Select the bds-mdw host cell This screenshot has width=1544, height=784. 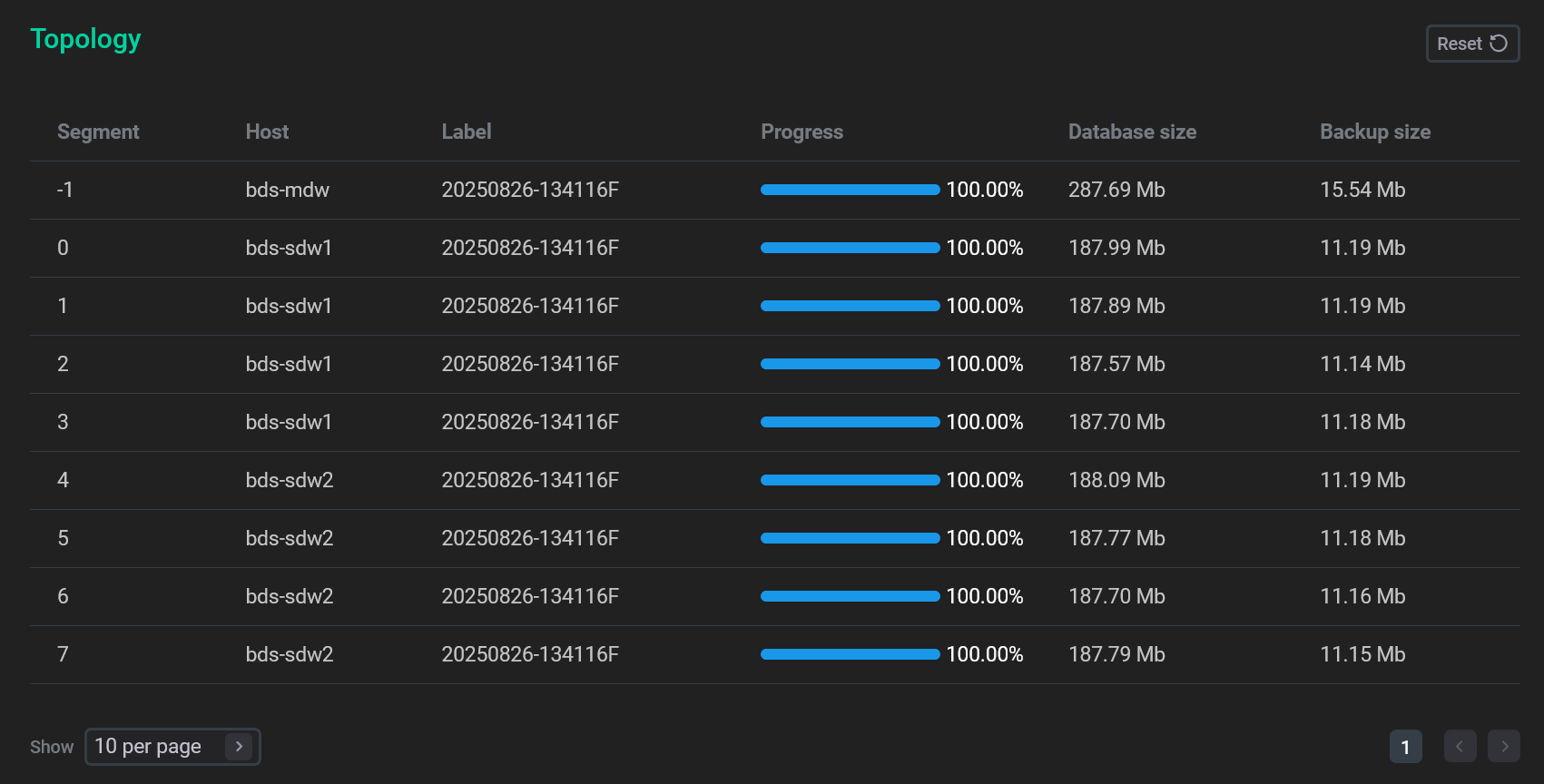pyautogui.click(x=287, y=191)
